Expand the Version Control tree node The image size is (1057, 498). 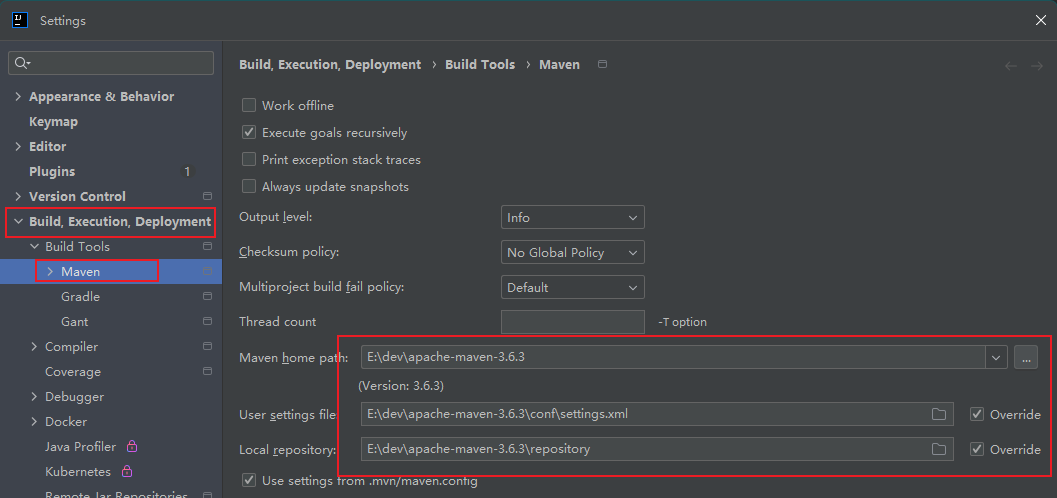tap(18, 197)
